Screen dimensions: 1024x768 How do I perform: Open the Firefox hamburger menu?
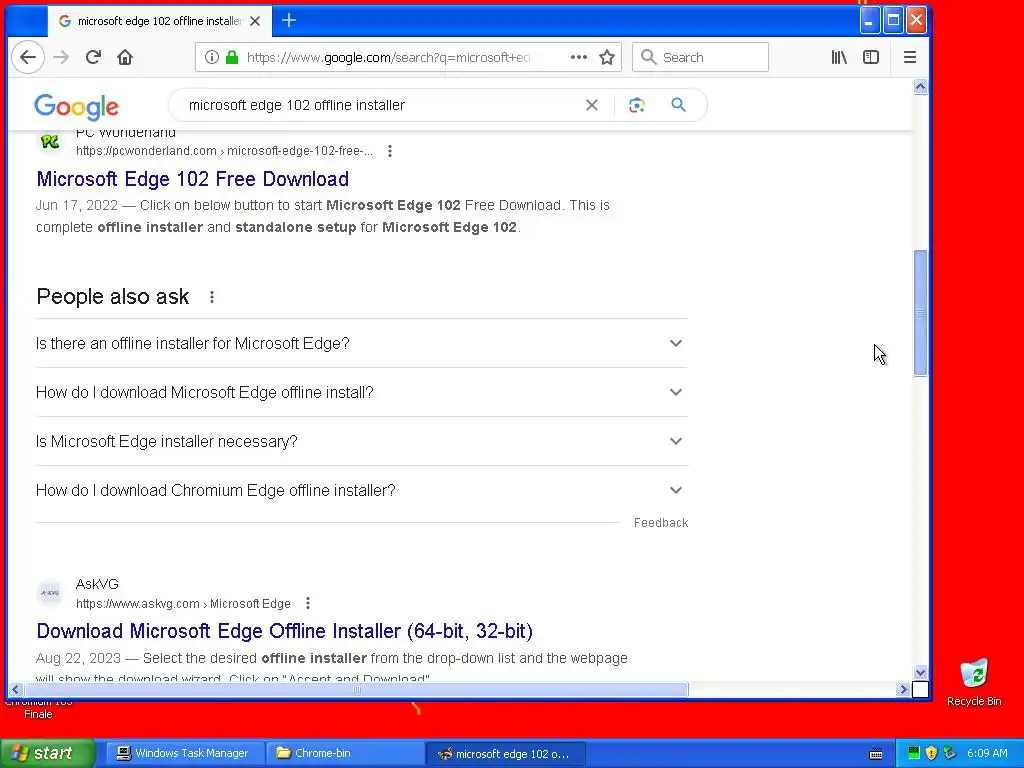coord(910,57)
